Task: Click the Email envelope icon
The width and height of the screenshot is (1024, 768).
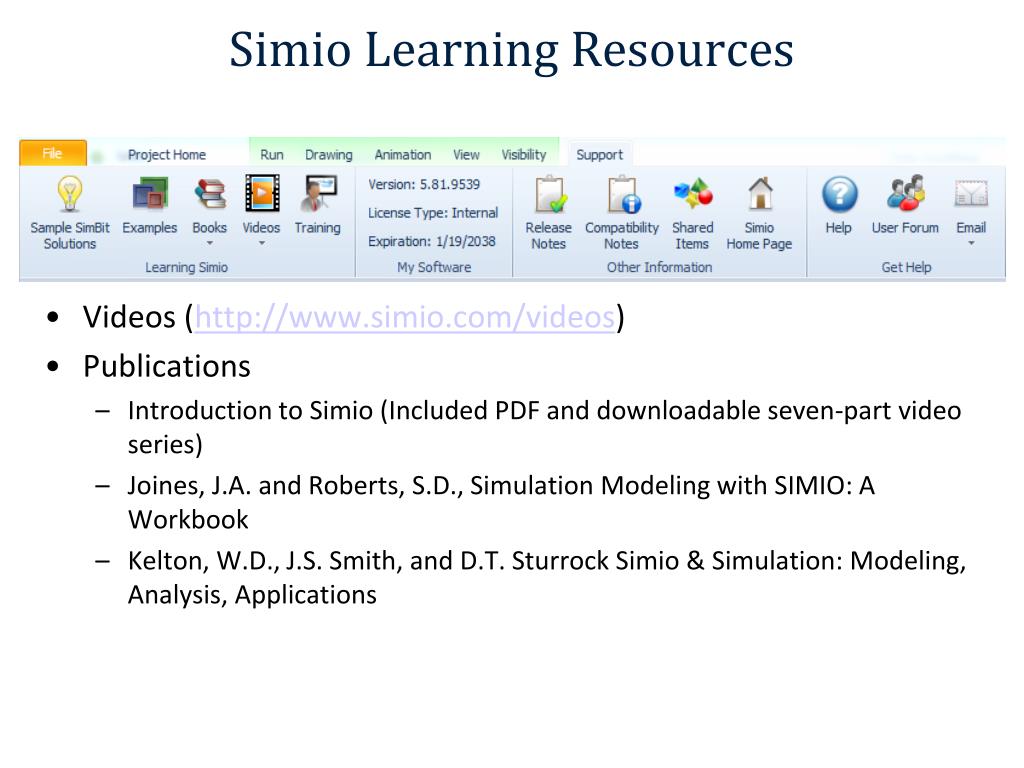Action: [971, 194]
